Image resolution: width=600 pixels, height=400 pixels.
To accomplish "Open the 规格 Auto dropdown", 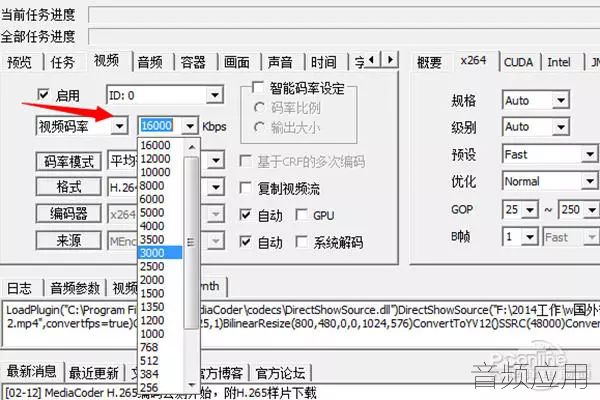I will coord(561,100).
